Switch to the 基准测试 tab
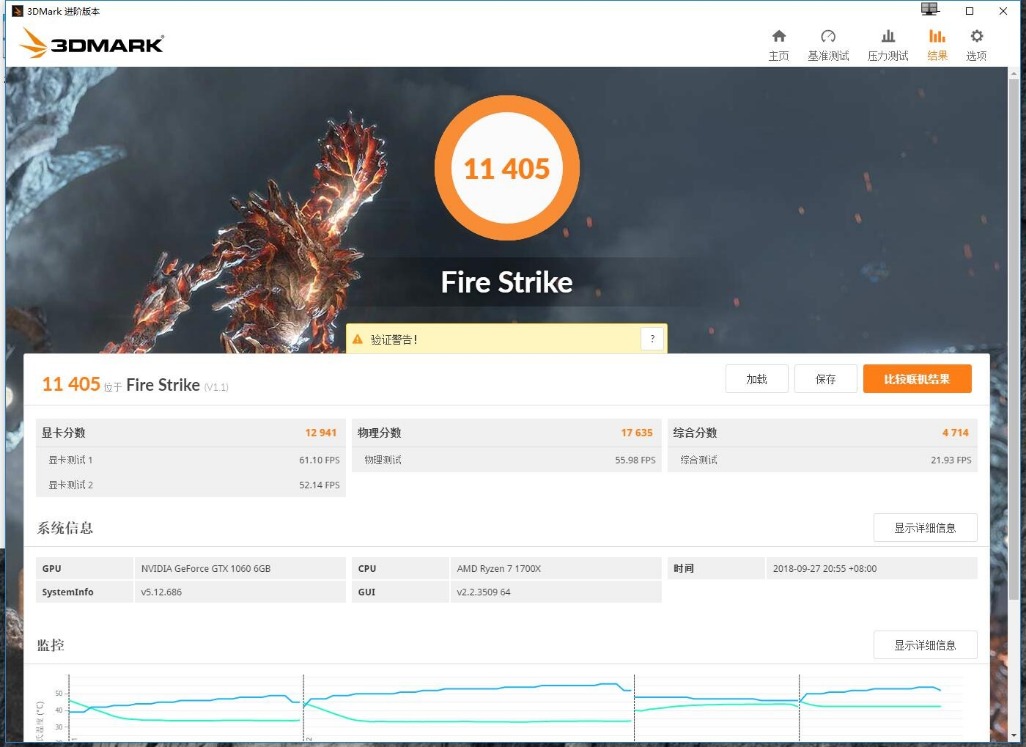The width and height of the screenshot is (1026, 747). click(829, 45)
